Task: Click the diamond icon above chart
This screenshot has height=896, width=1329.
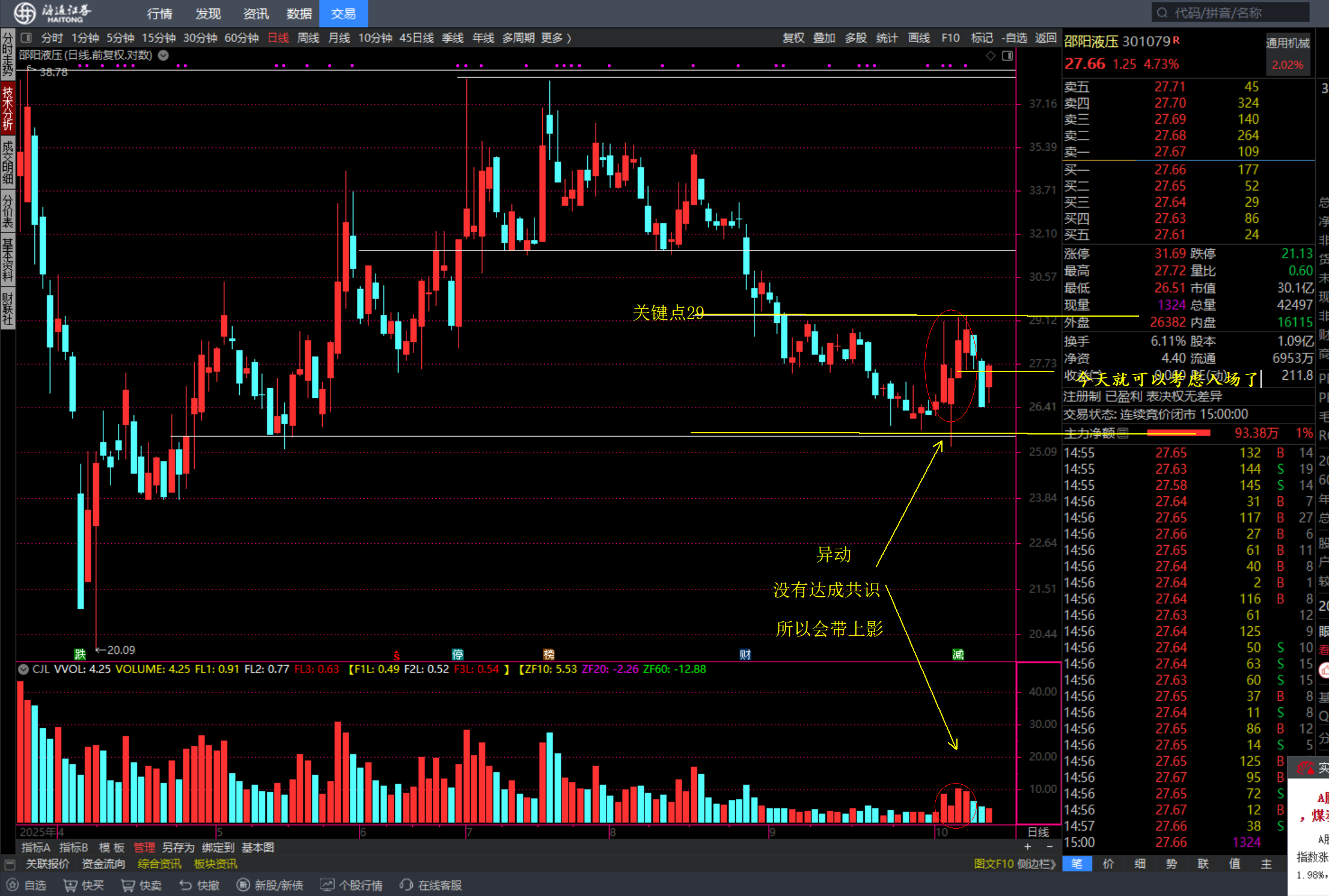Action: 991,56
